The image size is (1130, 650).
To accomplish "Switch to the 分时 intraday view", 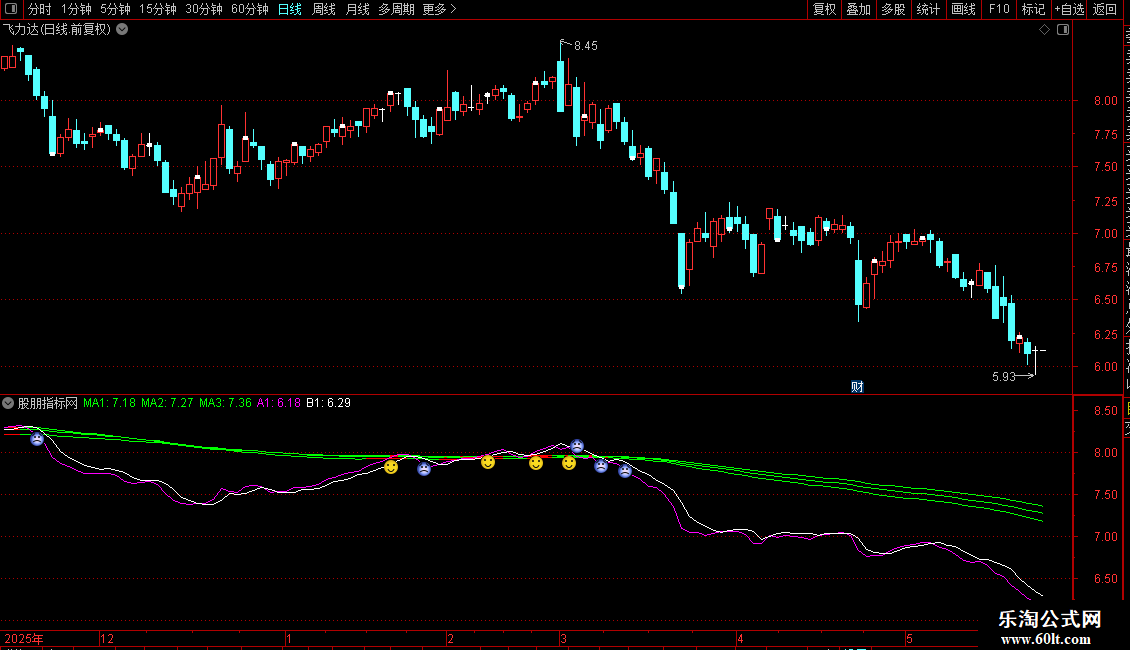I will click(x=40, y=9).
